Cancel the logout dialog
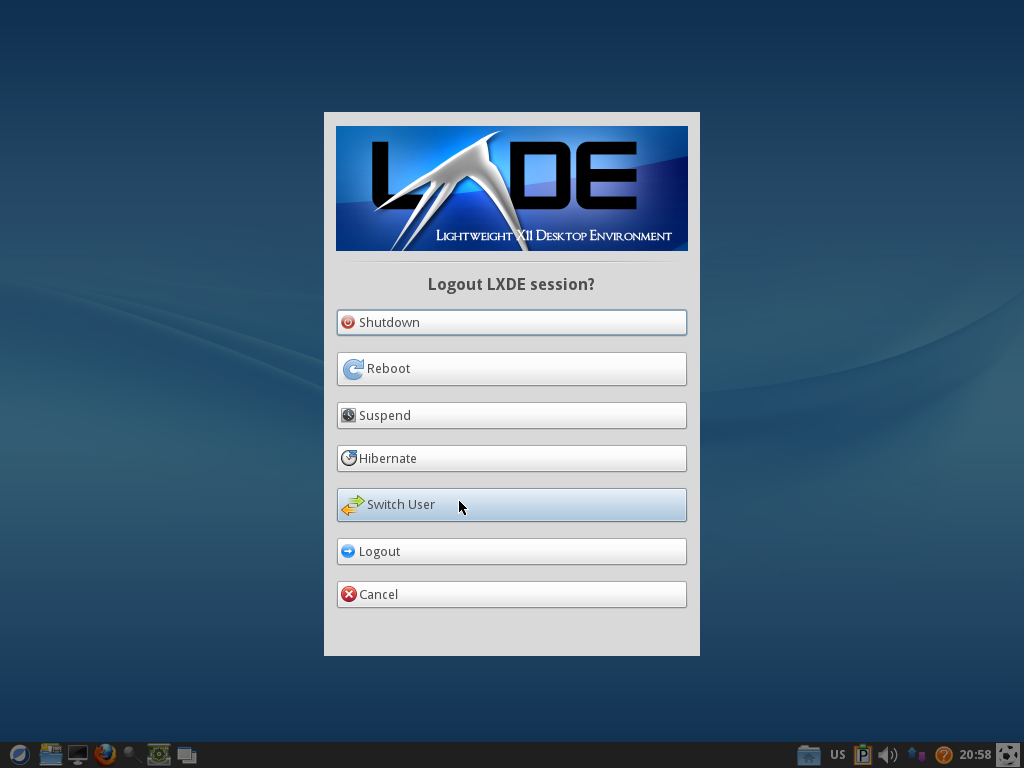 coord(511,594)
